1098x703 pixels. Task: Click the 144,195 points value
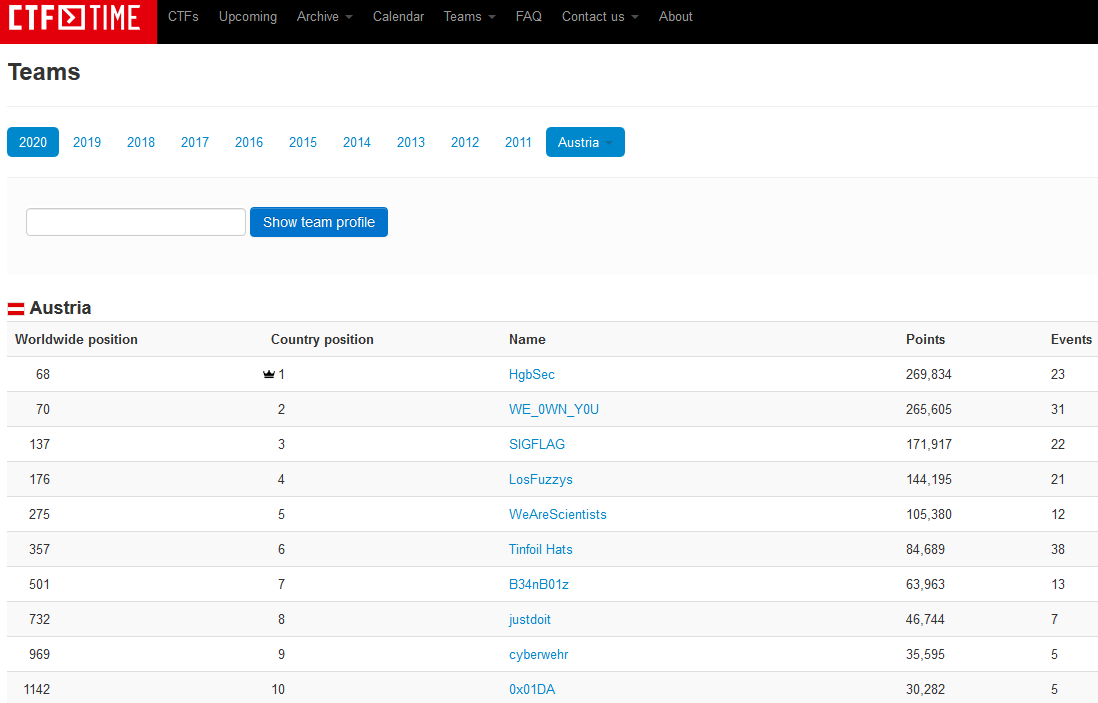point(929,479)
